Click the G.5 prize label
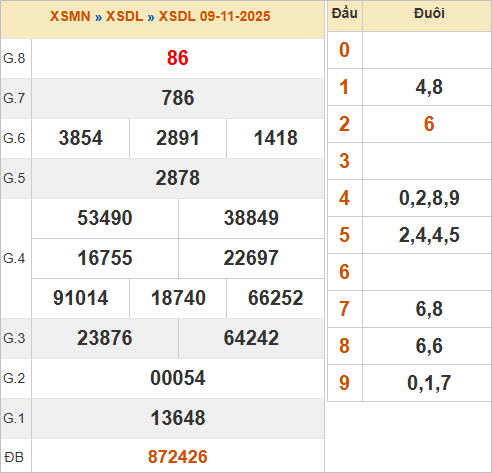This screenshot has height=473, width=492. click(x=14, y=178)
